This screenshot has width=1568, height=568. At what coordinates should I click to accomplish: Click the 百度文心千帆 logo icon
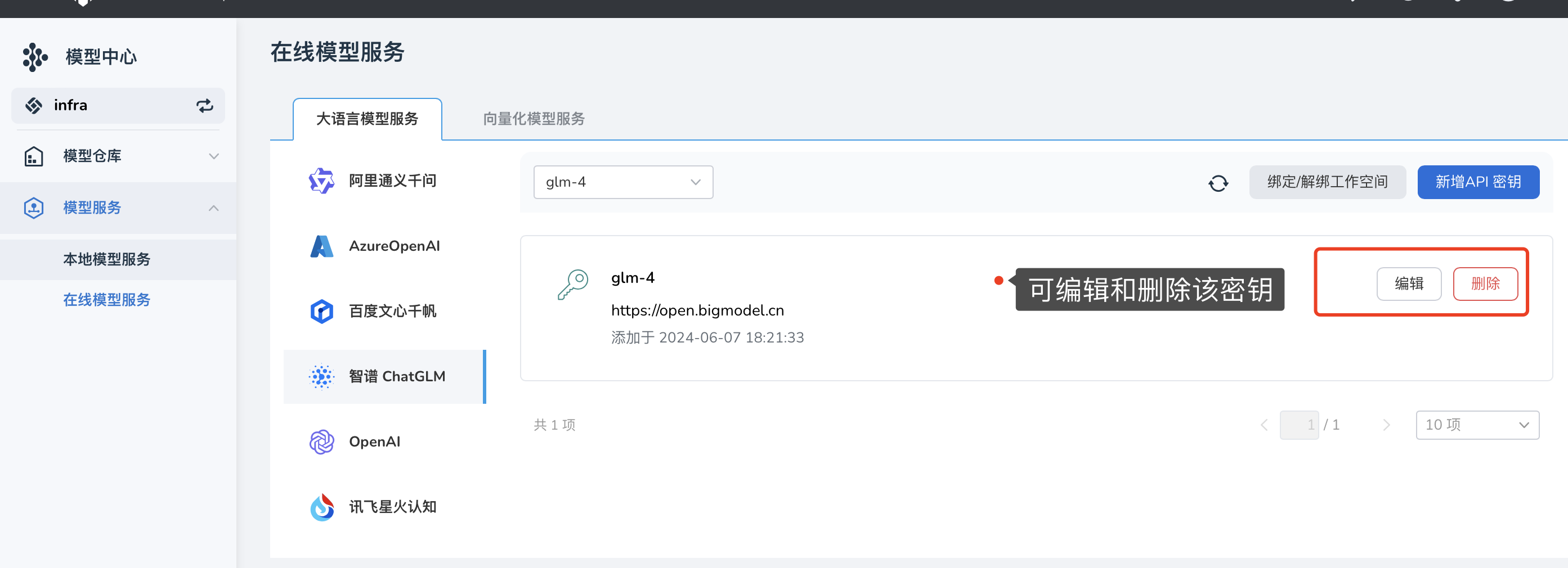pos(321,312)
